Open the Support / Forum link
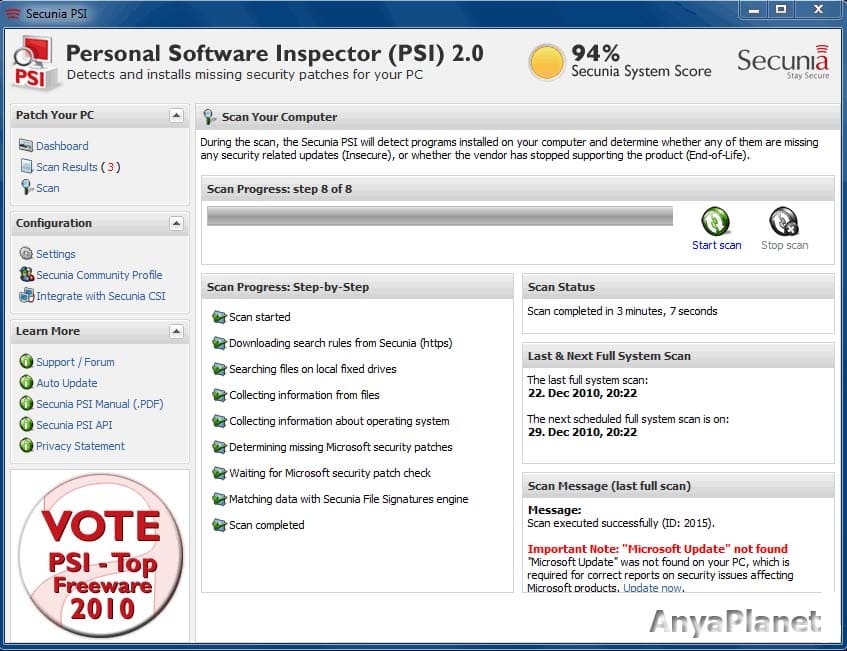 (75, 362)
